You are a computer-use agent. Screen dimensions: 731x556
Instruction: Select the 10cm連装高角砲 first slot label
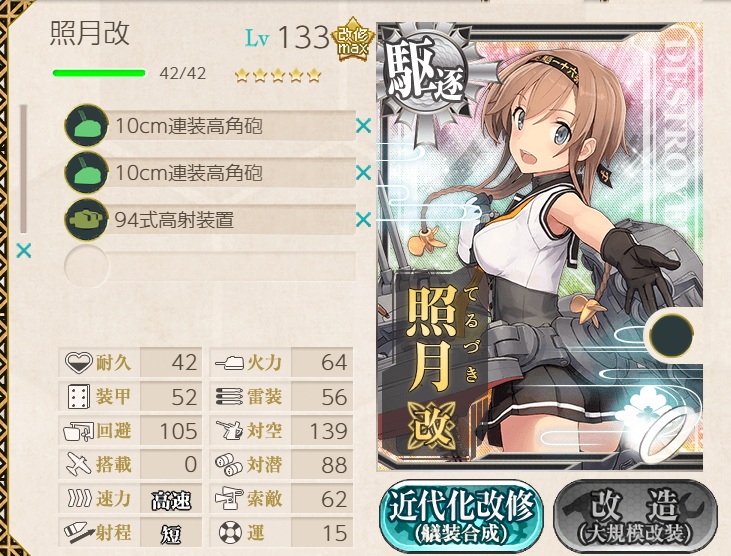189,126
